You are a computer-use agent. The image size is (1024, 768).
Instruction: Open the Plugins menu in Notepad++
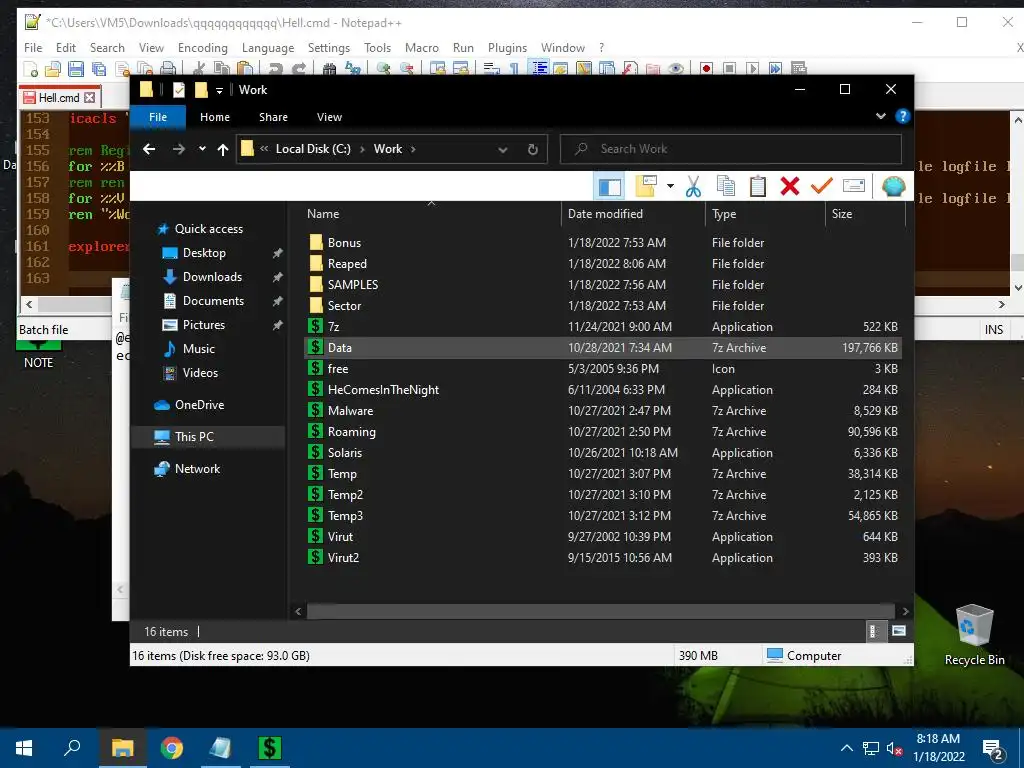507,48
